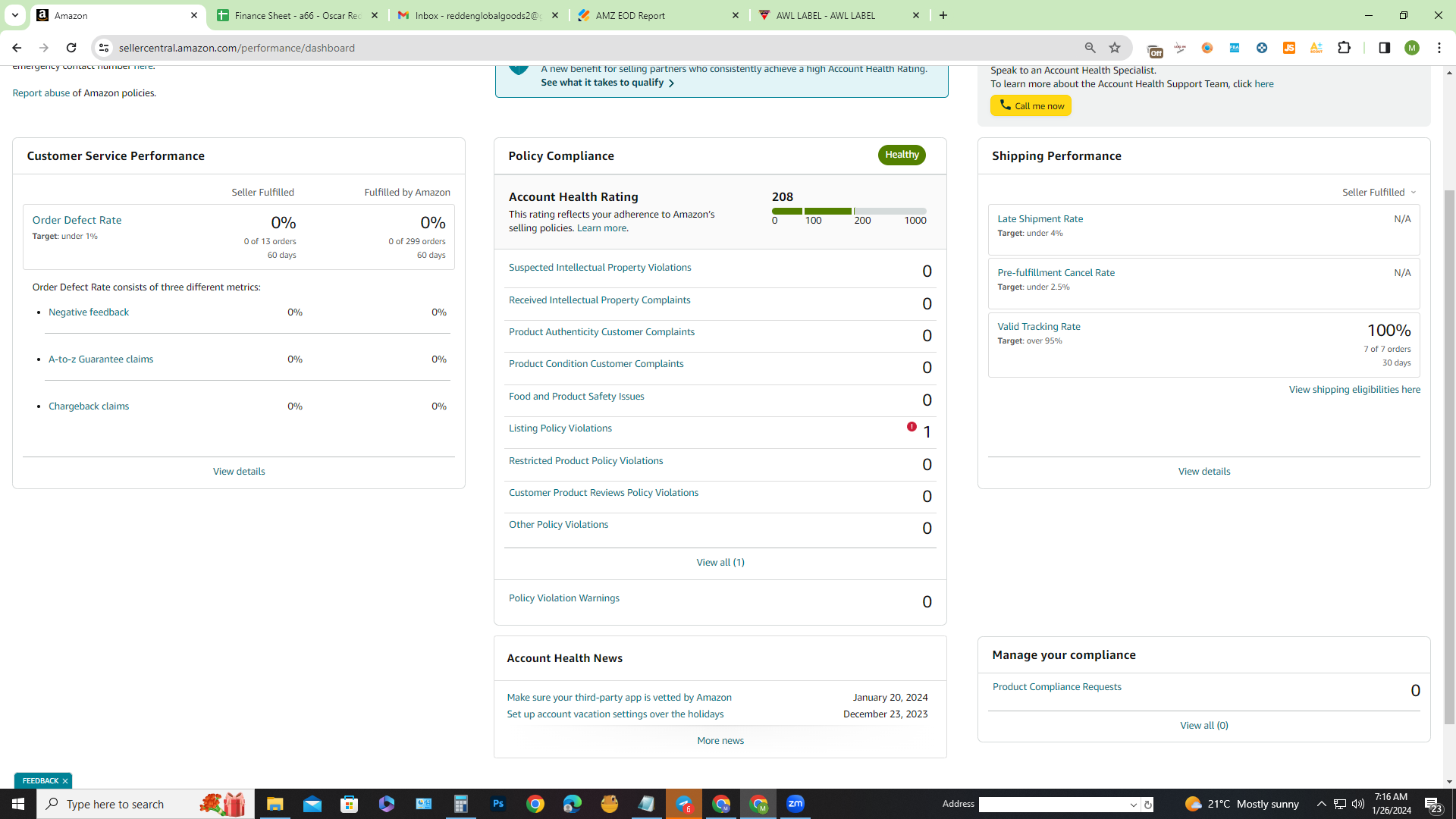Expand taskbar Address dropdown arrow

[x=1134, y=805]
